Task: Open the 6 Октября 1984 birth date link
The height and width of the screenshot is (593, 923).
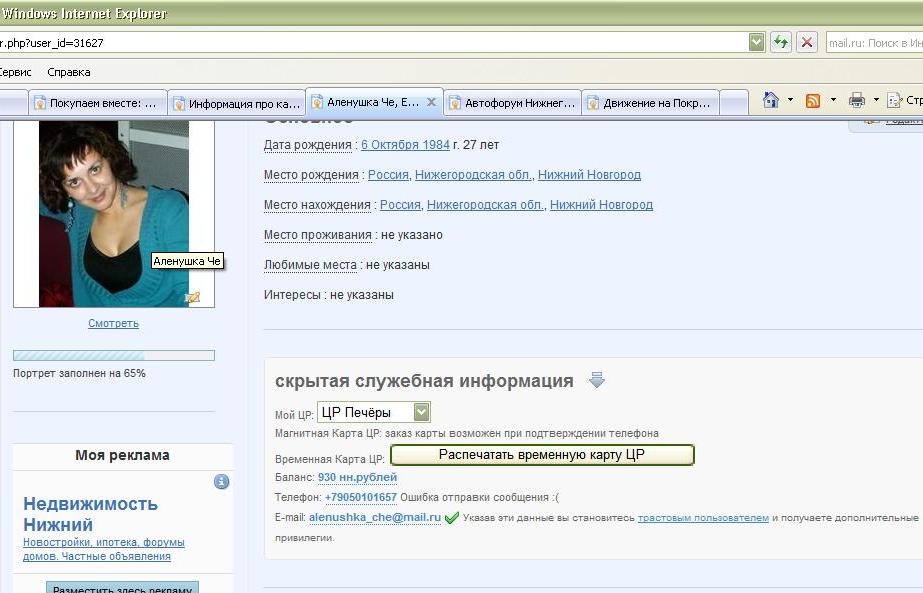Action: coord(405,145)
